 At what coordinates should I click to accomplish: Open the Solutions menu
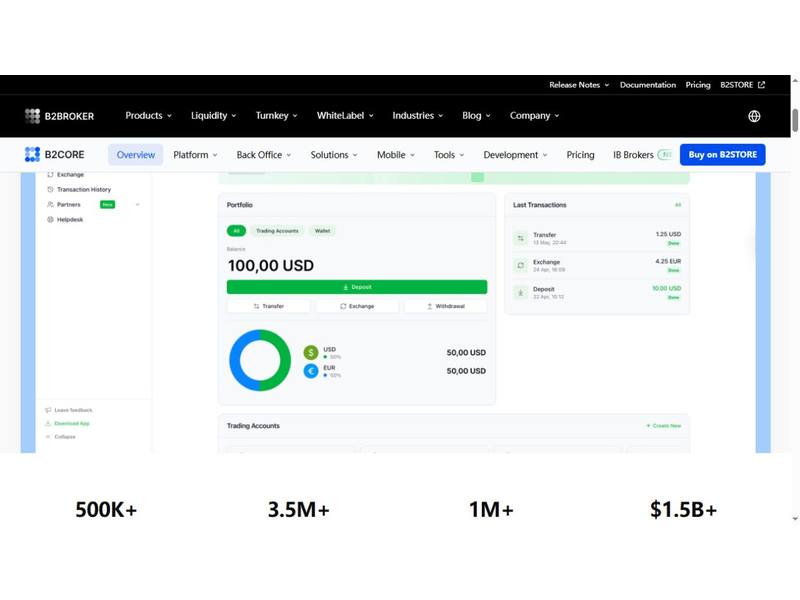click(334, 155)
